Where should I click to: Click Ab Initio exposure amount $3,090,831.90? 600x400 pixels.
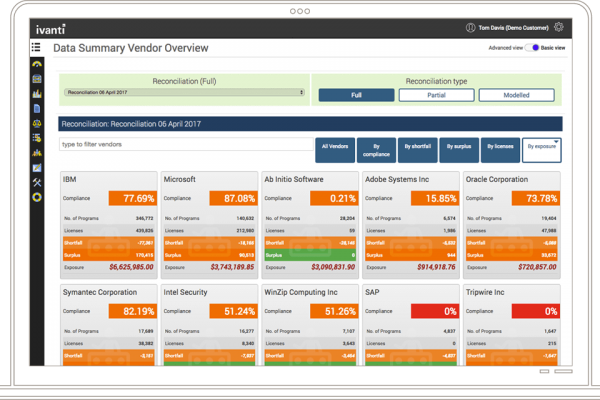(333, 267)
